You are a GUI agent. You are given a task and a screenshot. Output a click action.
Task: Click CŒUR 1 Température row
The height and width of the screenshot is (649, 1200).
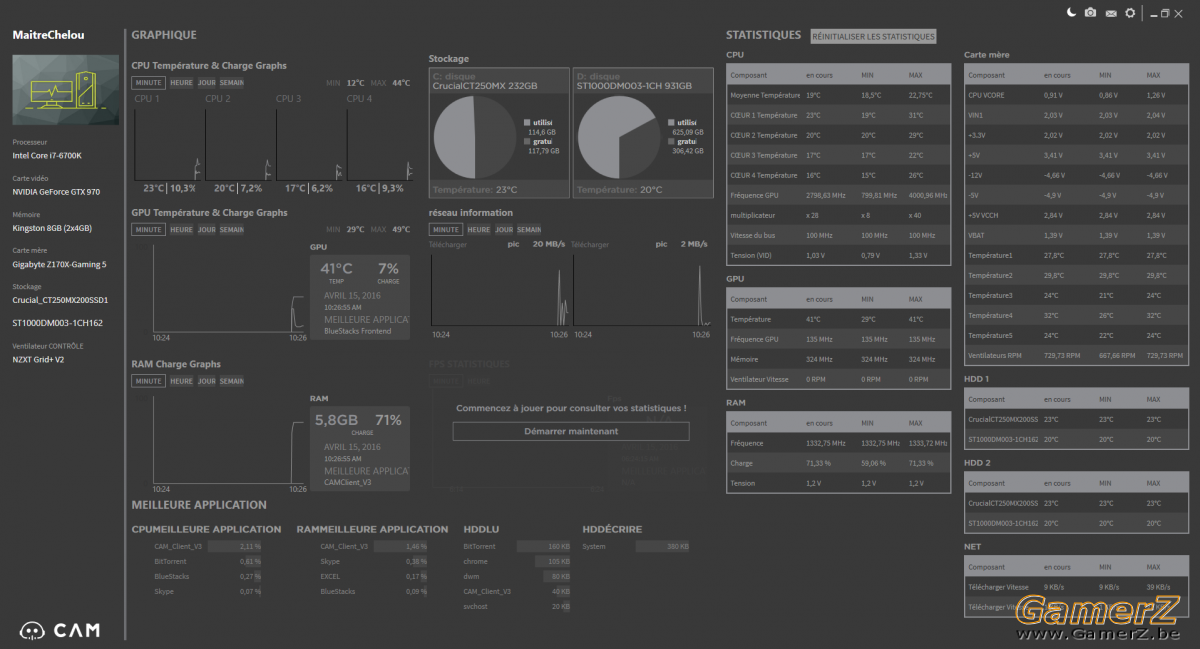tap(838, 115)
